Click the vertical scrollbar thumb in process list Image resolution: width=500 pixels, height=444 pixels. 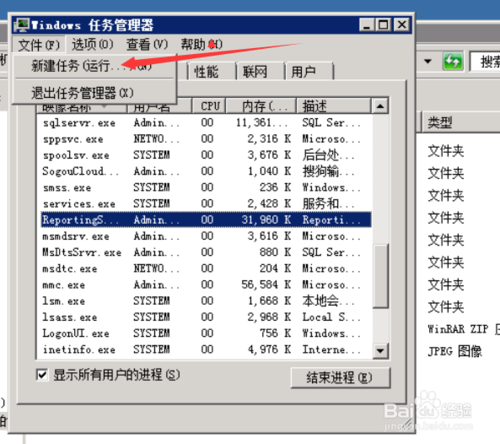(x=380, y=277)
